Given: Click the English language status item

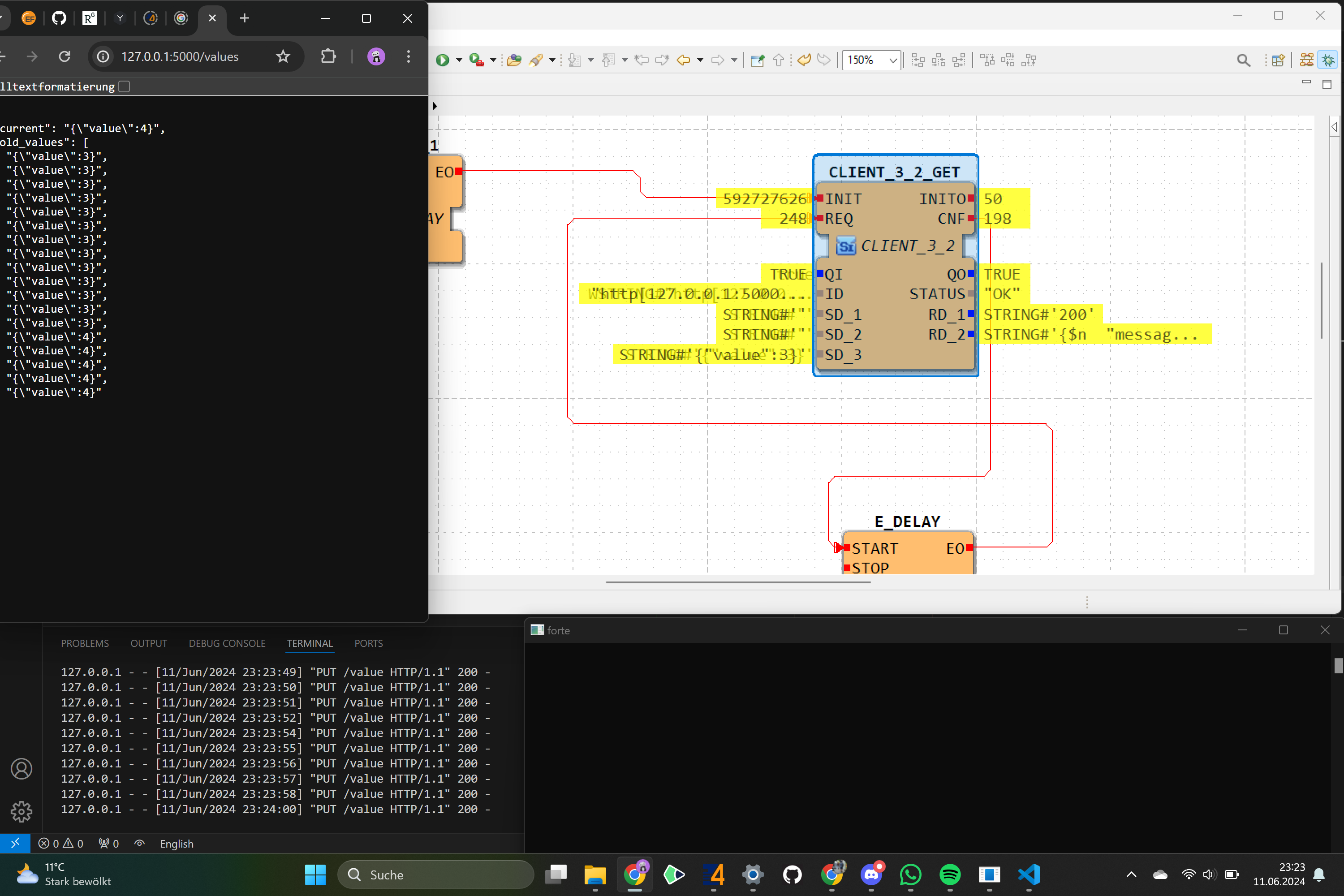Looking at the screenshot, I should coord(177,844).
